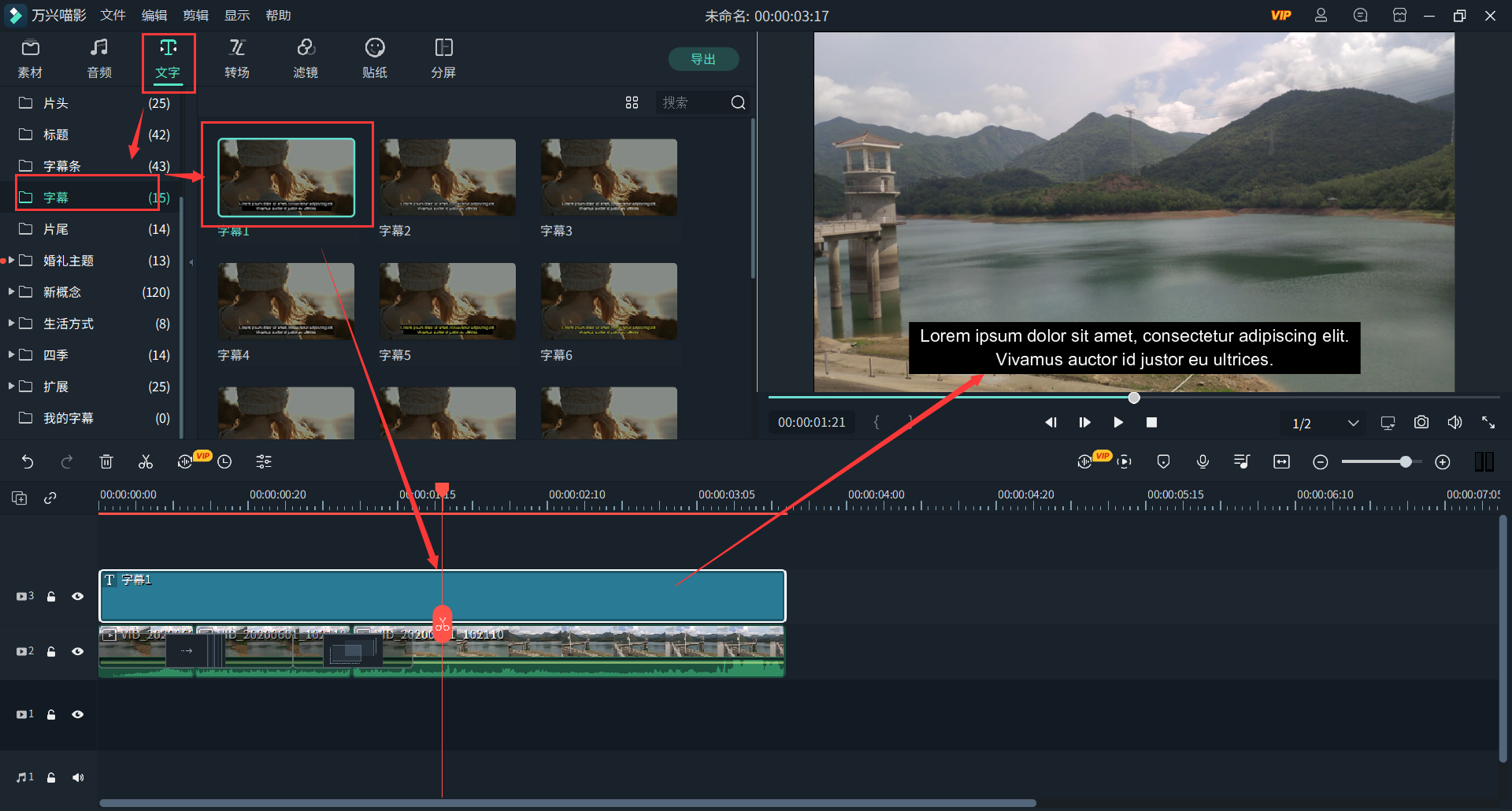Open the Stickers (贴纸) panel
1512x811 pixels.
(x=375, y=59)
